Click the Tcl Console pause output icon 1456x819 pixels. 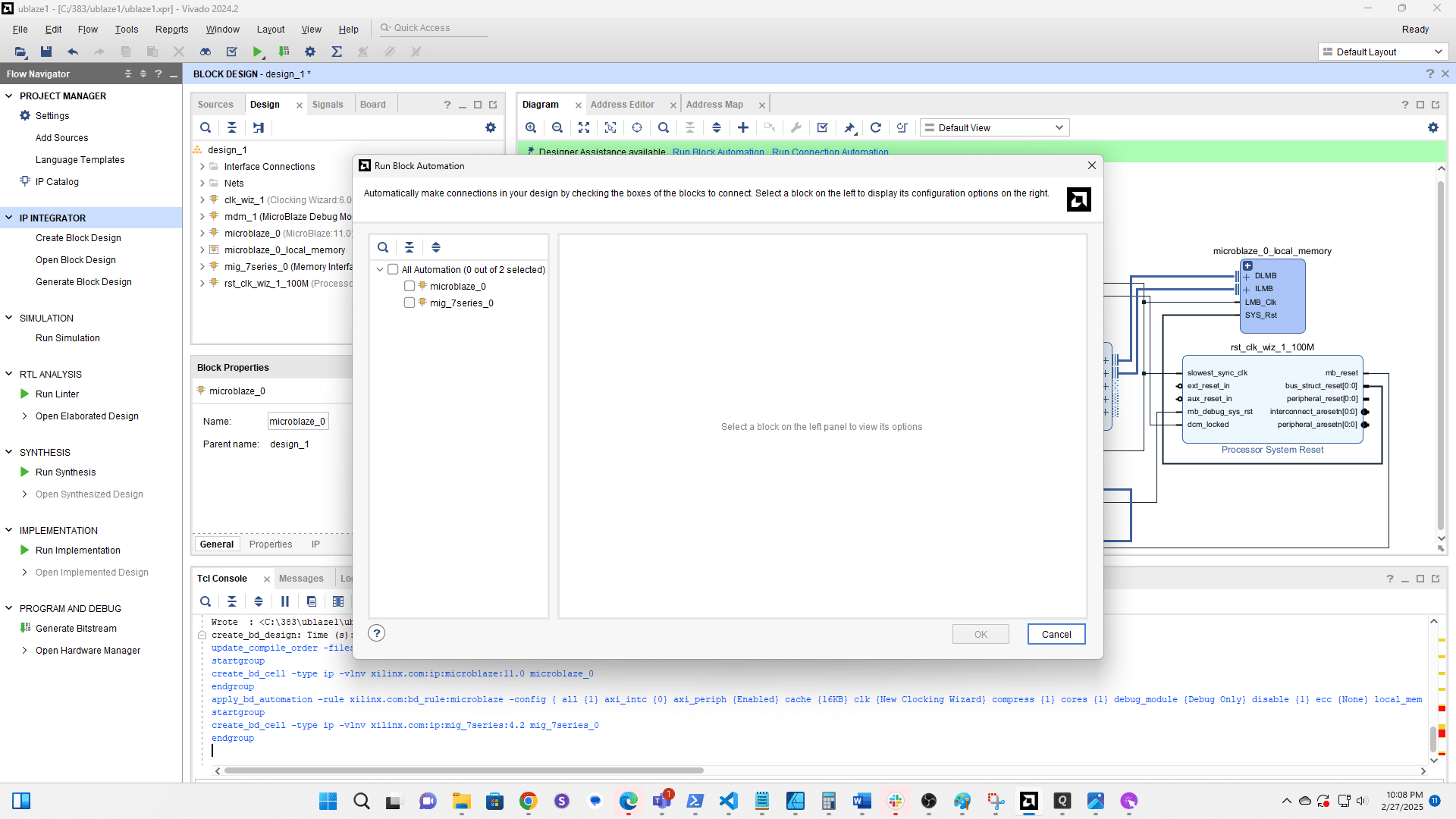pyautogui.click(x=285, y=601)
